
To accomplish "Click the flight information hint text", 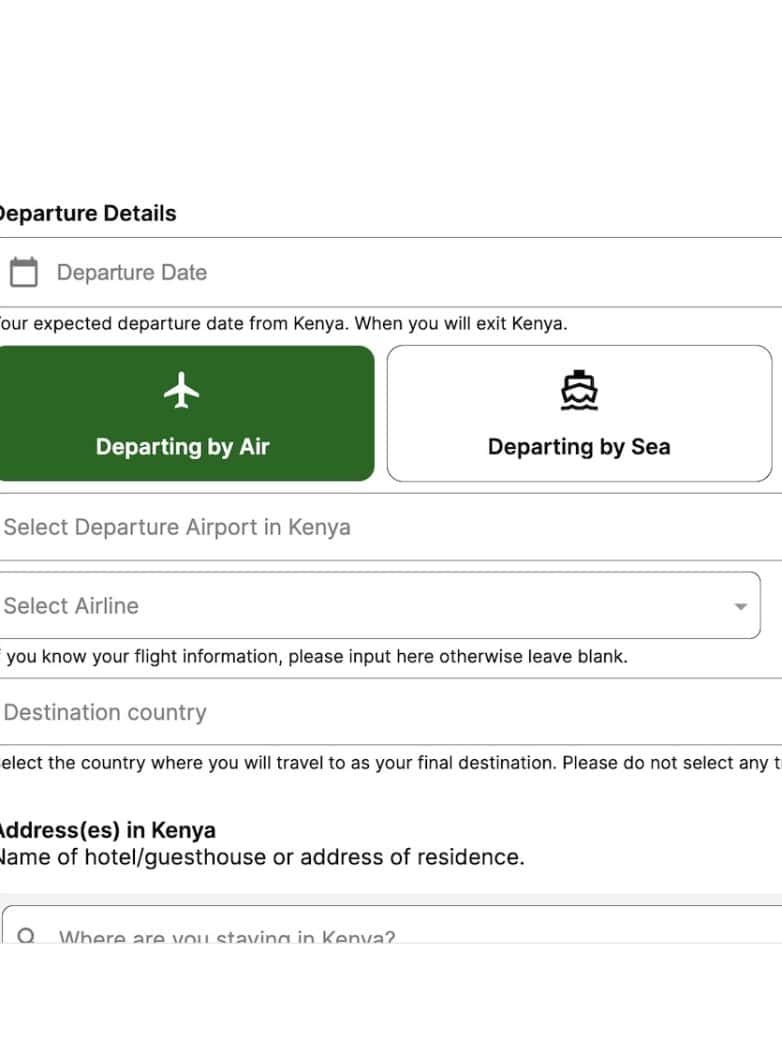I will tap(316, 657).
